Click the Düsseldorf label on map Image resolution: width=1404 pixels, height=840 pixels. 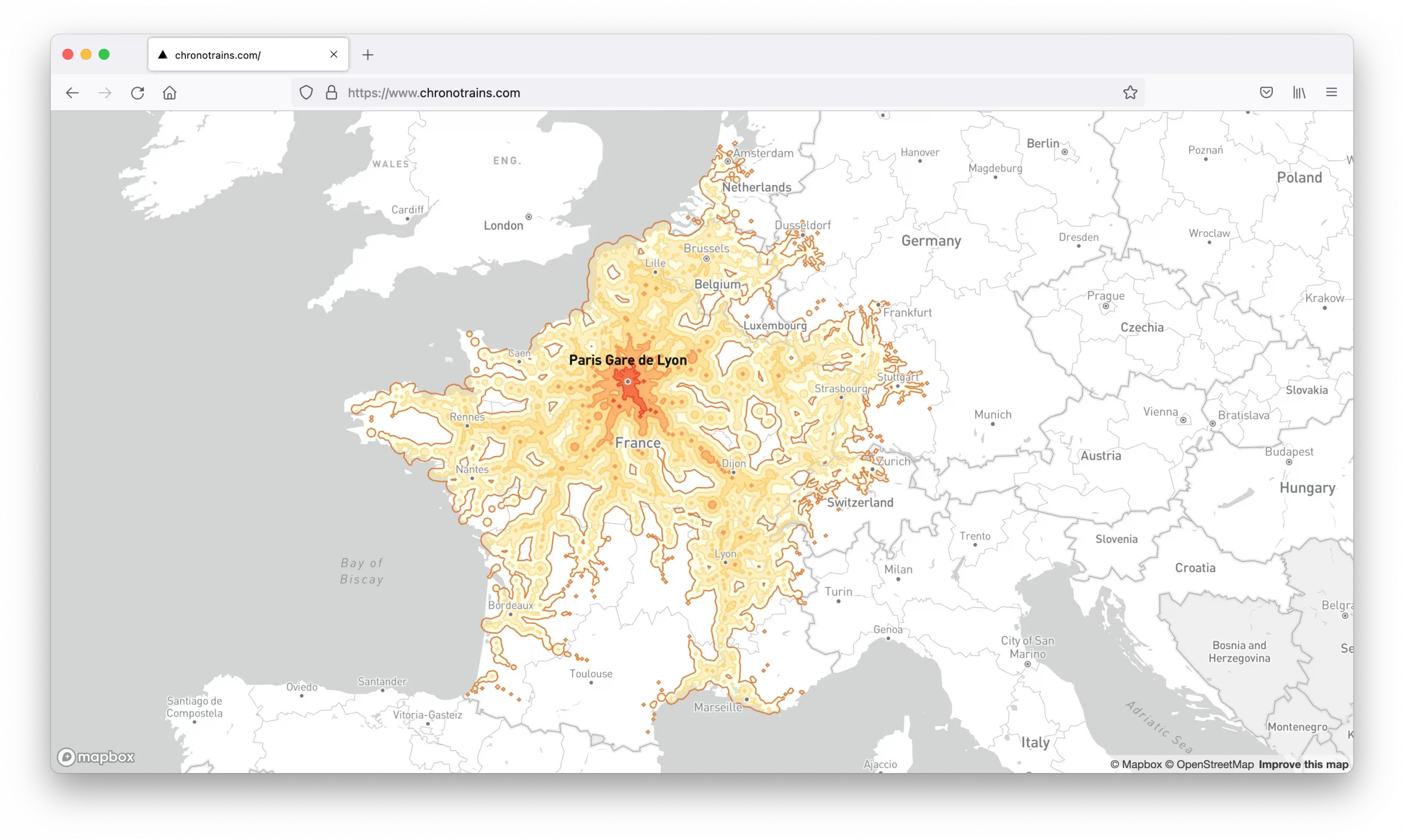point(802,225)
